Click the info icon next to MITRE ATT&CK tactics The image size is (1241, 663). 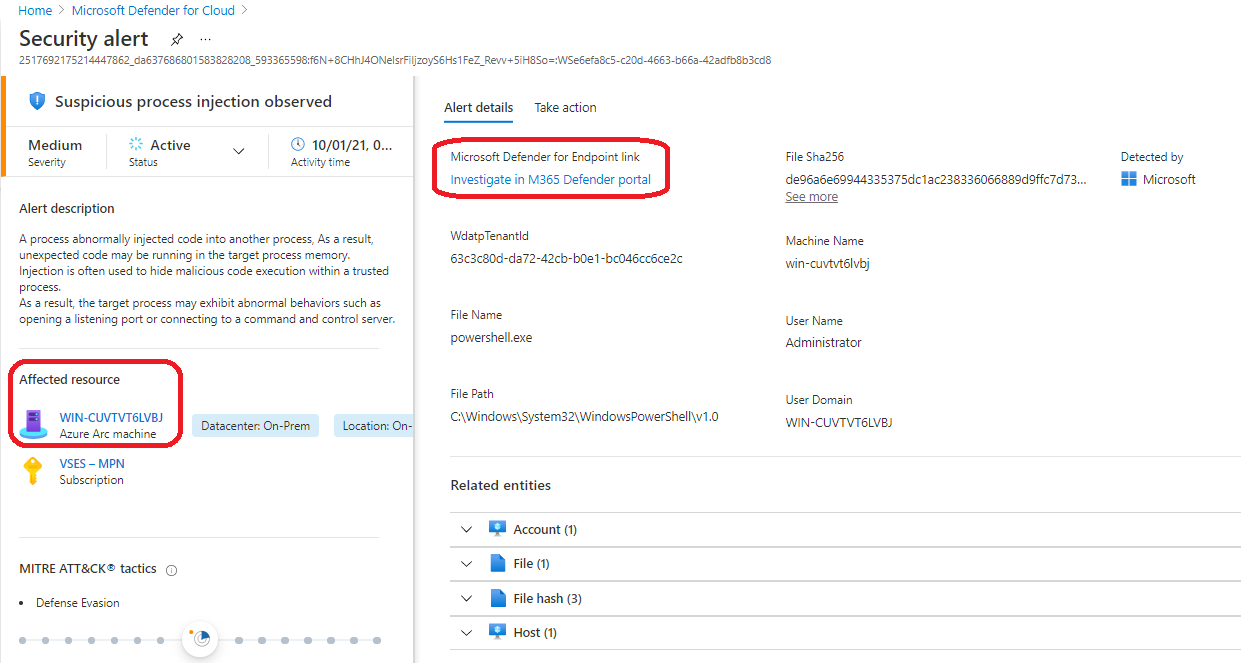coord(171,570)
